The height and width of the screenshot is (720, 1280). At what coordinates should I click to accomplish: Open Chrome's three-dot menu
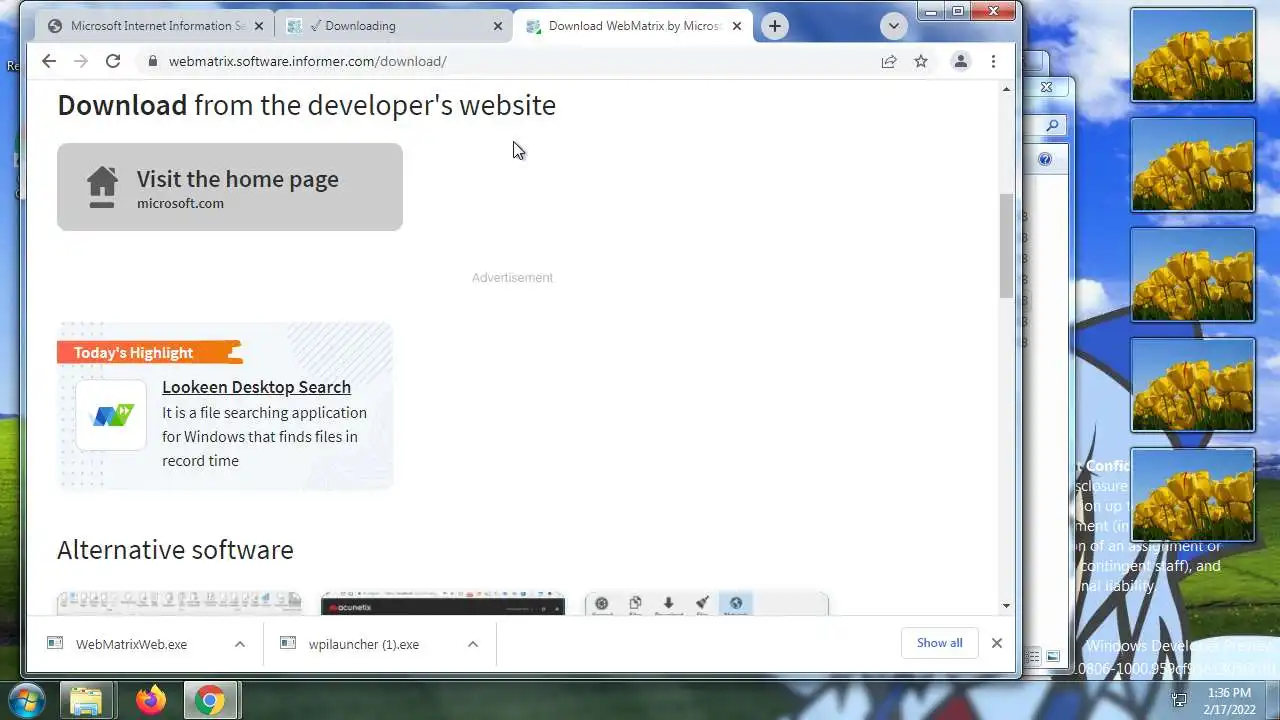pos(993,61)
